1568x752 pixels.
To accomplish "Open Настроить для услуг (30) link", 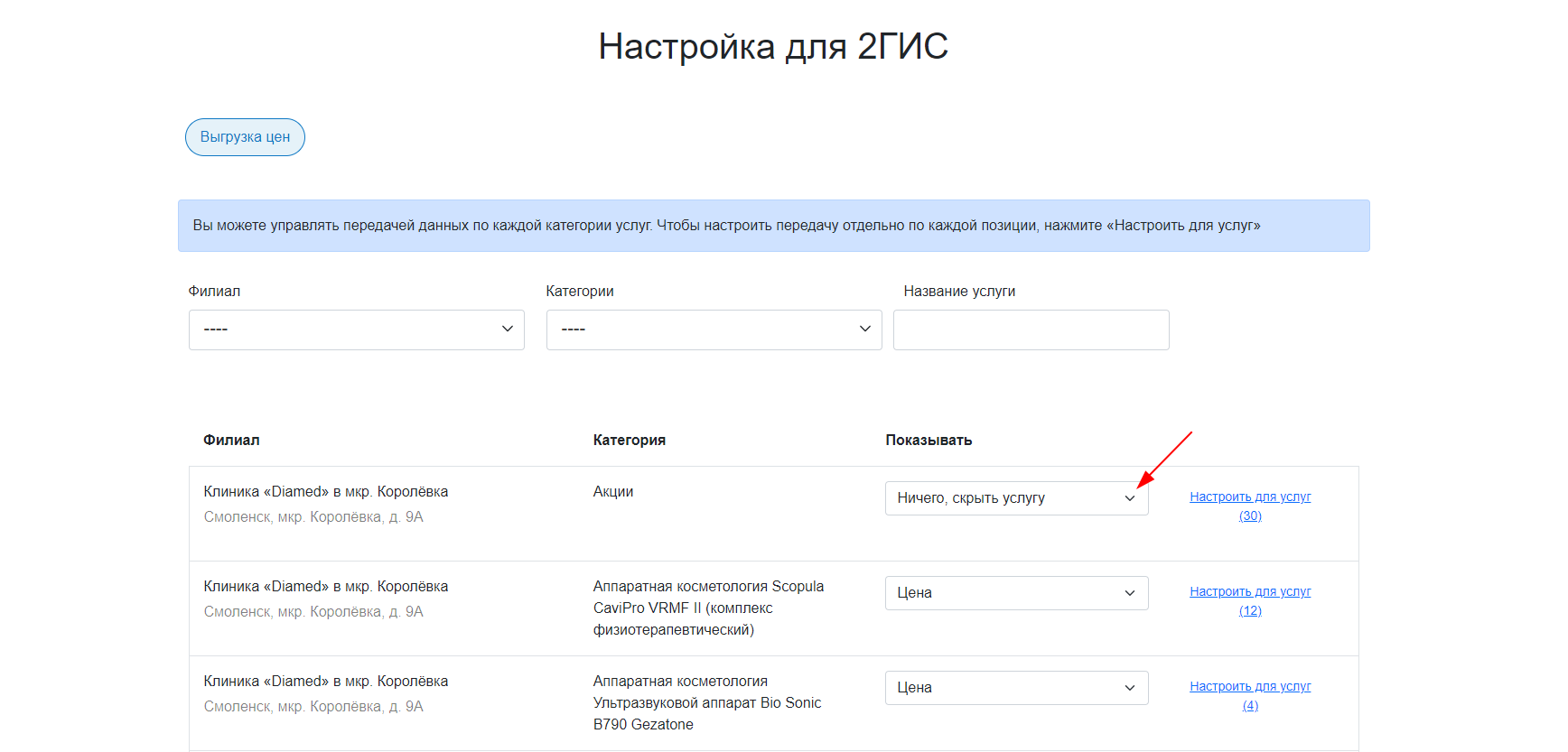I will 1250,506.
